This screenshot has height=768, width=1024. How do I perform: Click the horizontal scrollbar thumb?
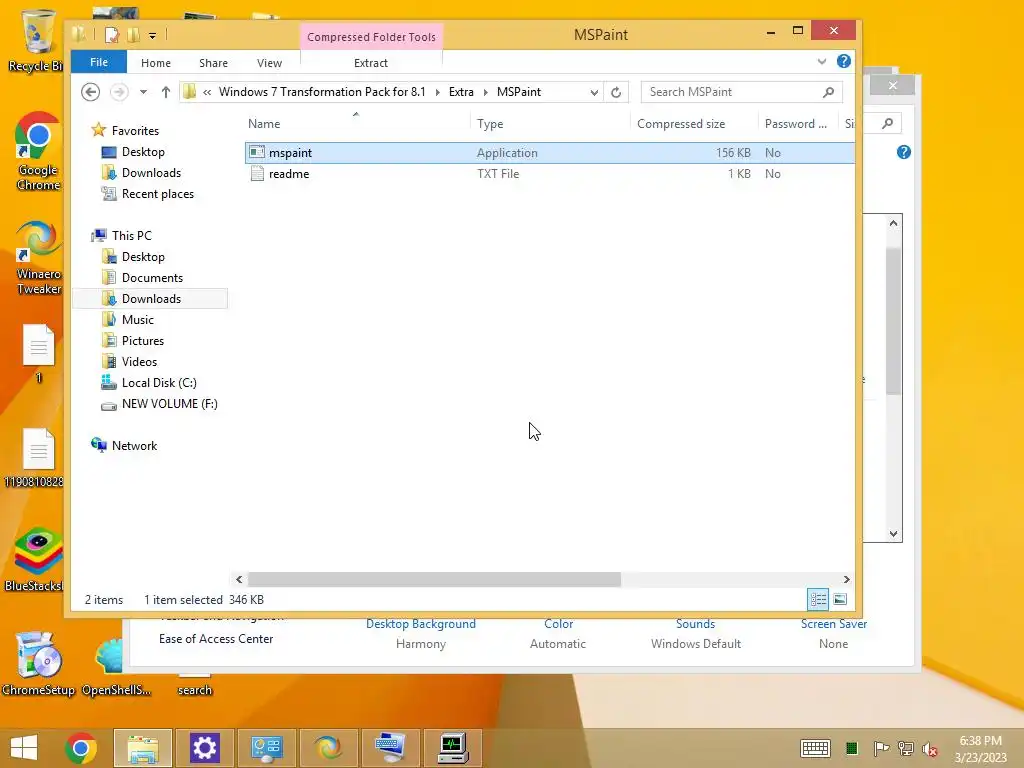pos(434,579)
